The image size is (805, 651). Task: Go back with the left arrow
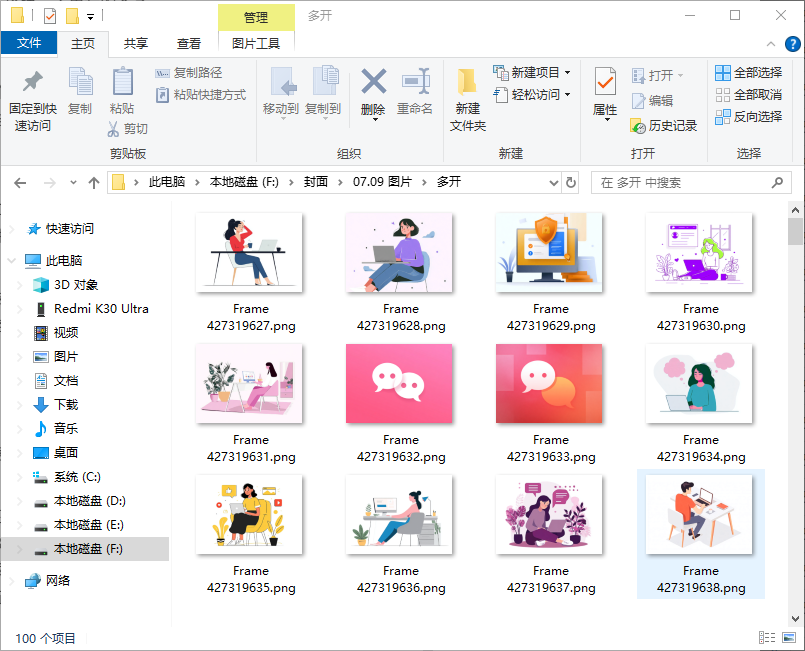20,183
